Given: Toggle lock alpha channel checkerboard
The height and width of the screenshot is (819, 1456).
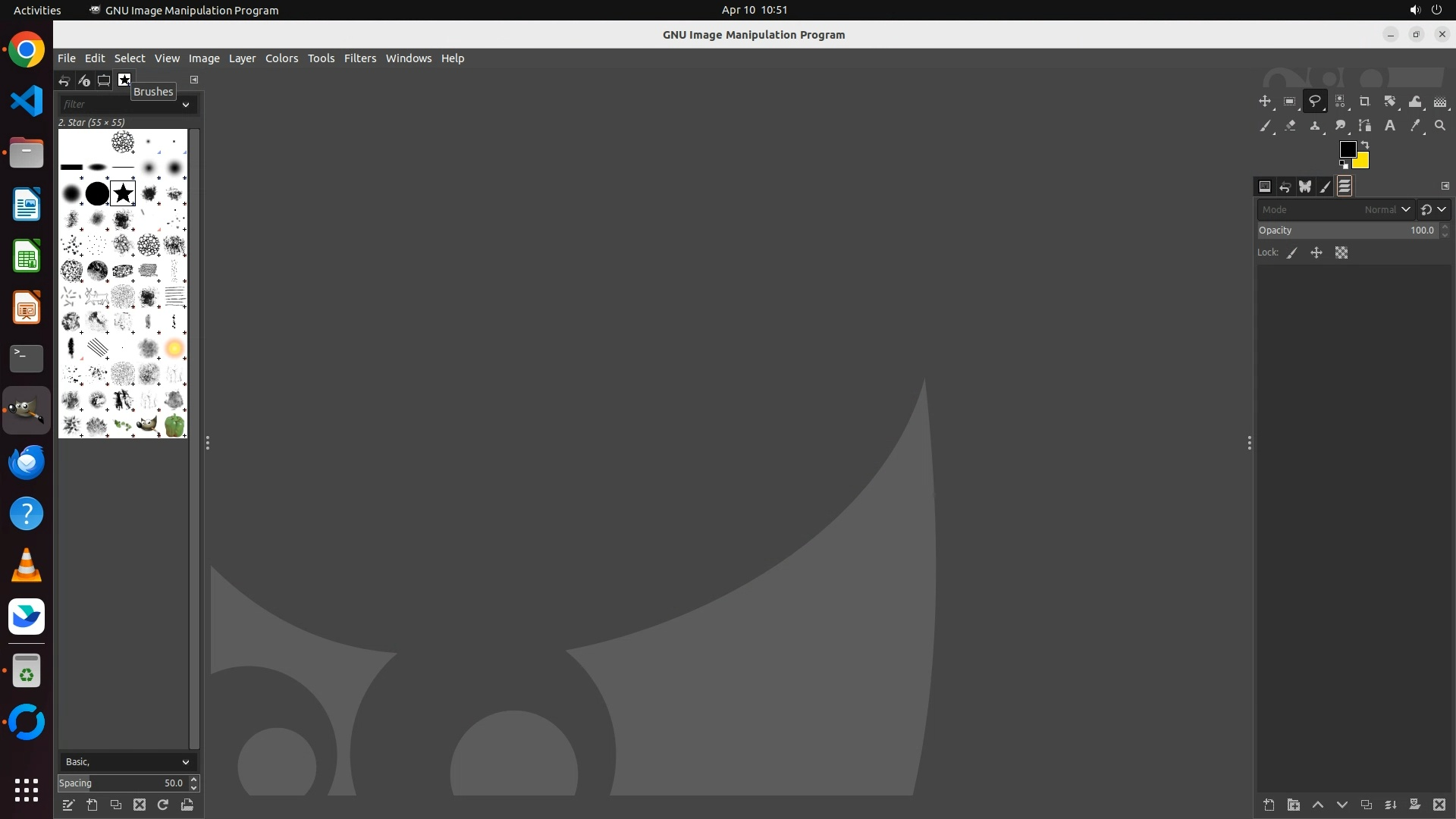Looking at the screenshot, I should tap(1341, 253).
